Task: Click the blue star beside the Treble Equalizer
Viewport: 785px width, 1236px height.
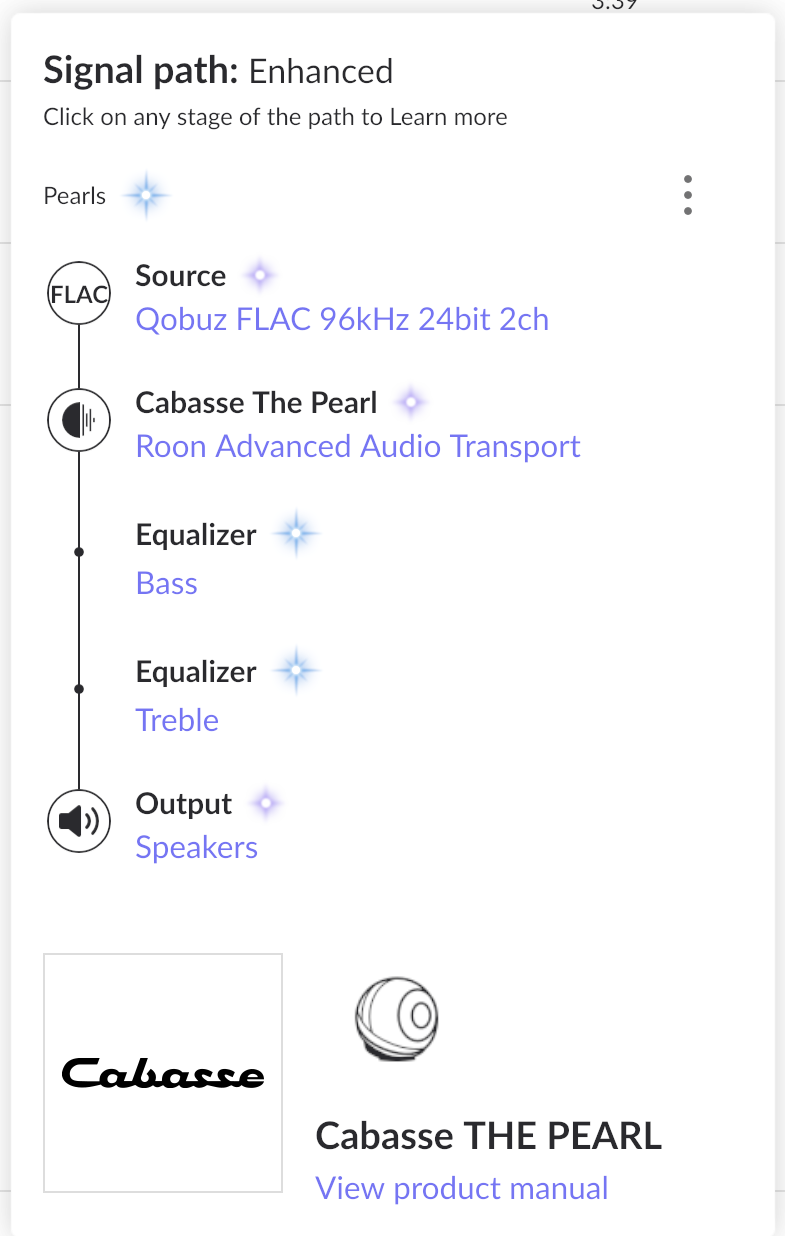Action: [x=295, y=671]
